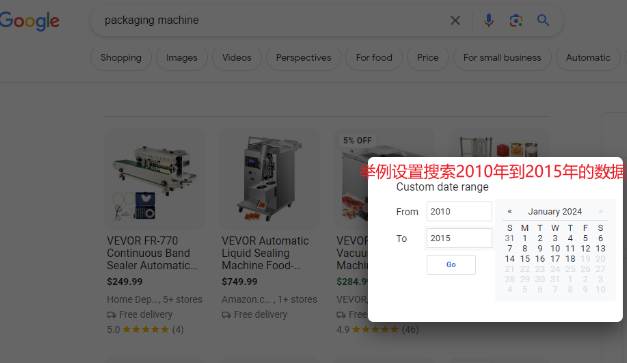Focus the From date input field

[459, 211]
